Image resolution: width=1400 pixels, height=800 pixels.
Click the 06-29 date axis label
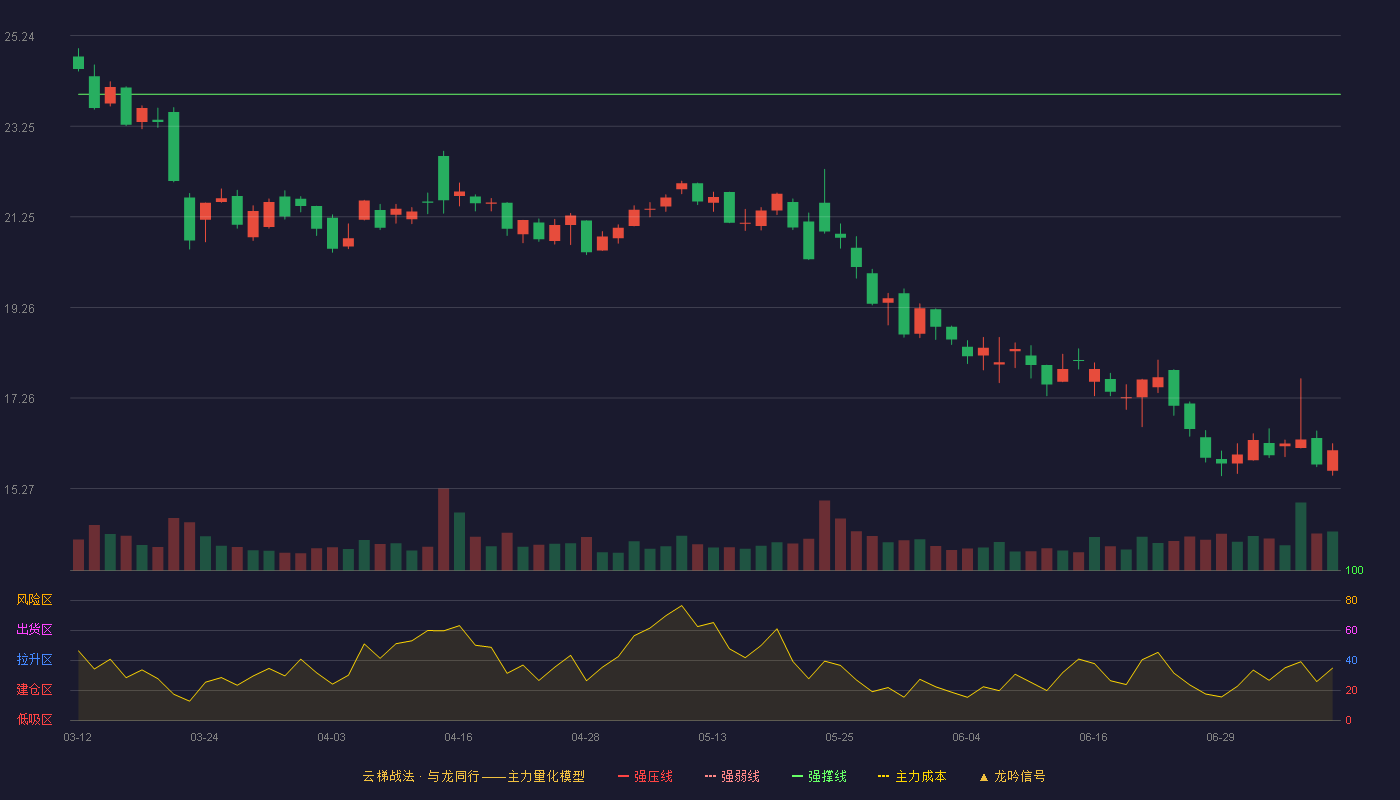(1220, 737)
